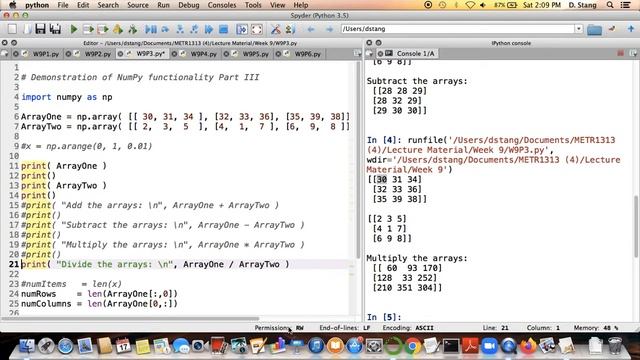The image size is (640, 360).
Task: Switch to the W9P1.py tab
Action: 46,53
